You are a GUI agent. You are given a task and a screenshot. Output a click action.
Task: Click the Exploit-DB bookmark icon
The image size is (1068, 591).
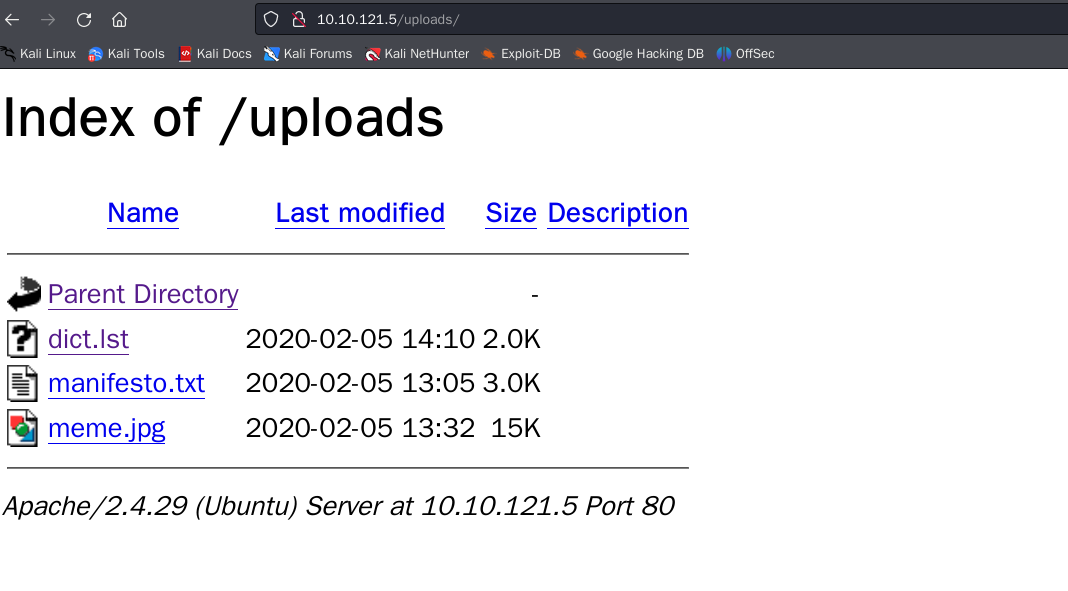(x=487, y=53)
